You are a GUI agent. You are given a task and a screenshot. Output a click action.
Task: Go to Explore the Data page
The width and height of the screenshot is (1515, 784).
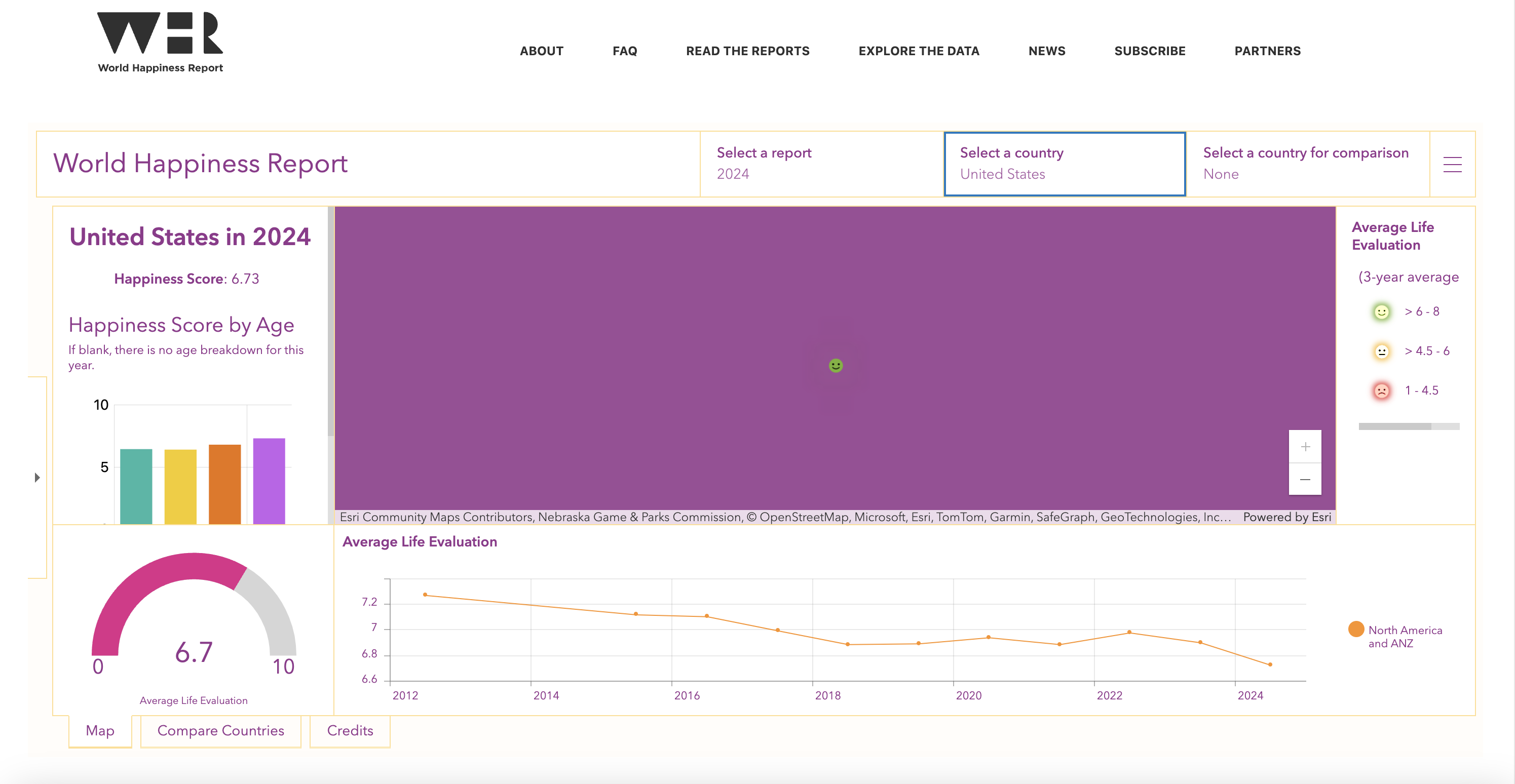[919, 51]
